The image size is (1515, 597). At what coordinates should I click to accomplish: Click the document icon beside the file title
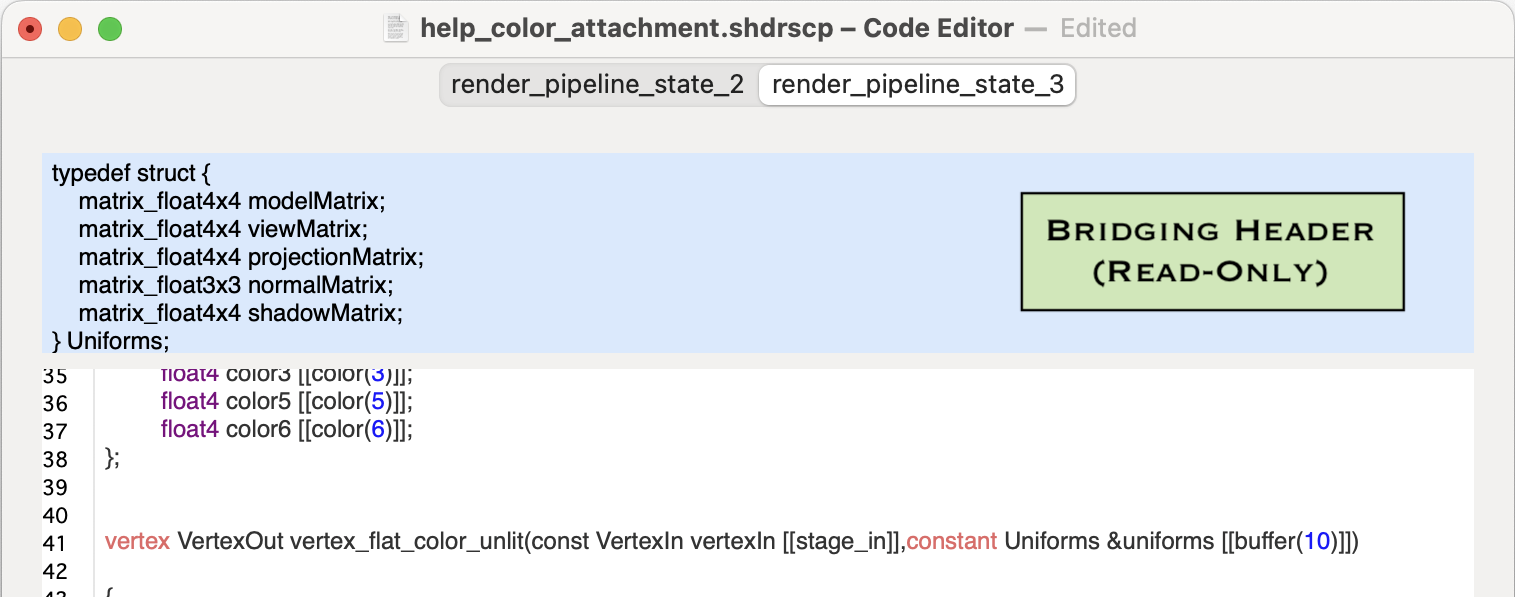[x=396, y=28]
